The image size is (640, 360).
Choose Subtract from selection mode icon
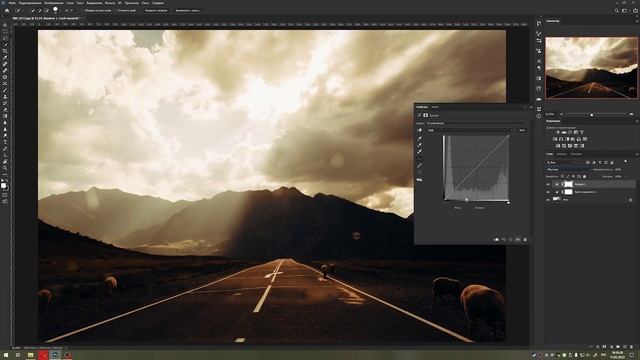pos(47,10)
